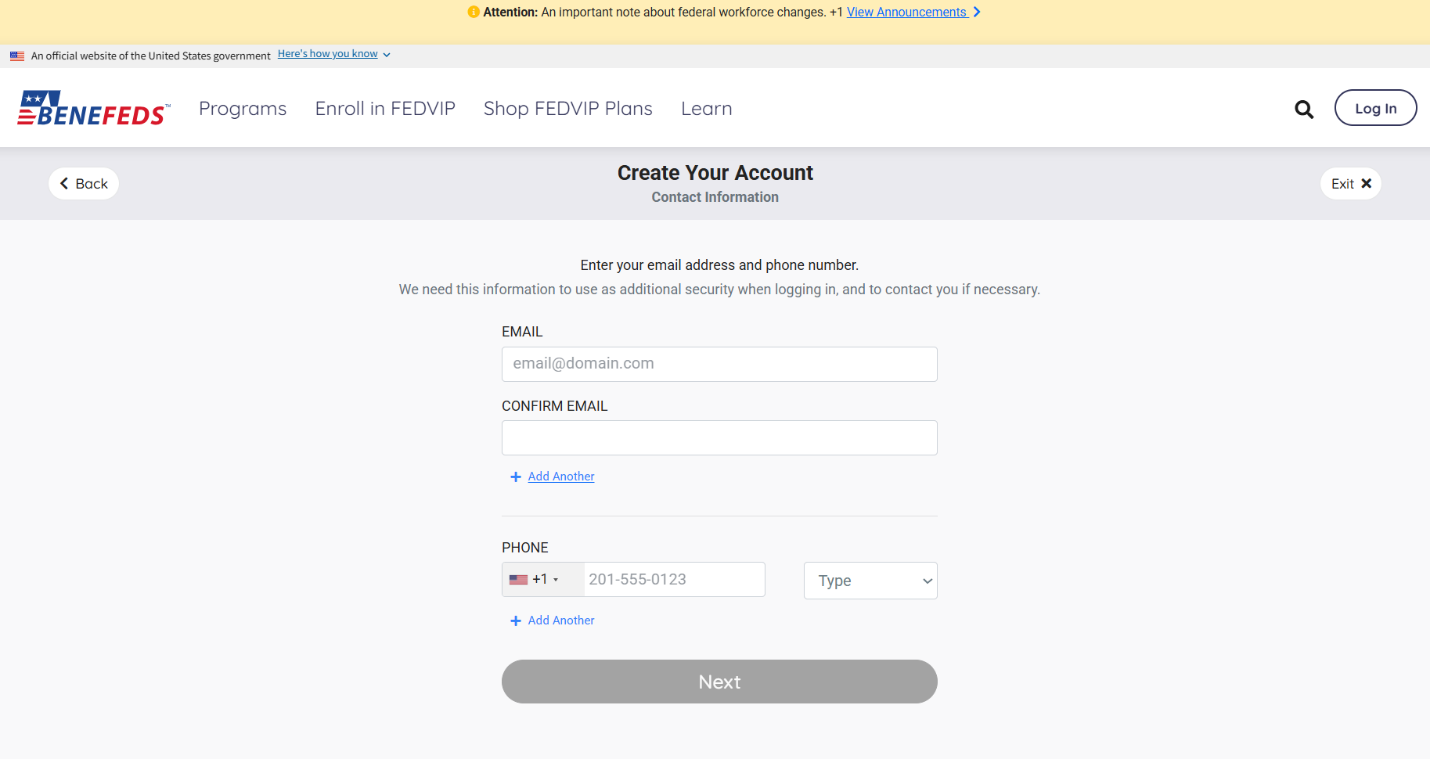Open the phone Type dropdown

point(870,581)
